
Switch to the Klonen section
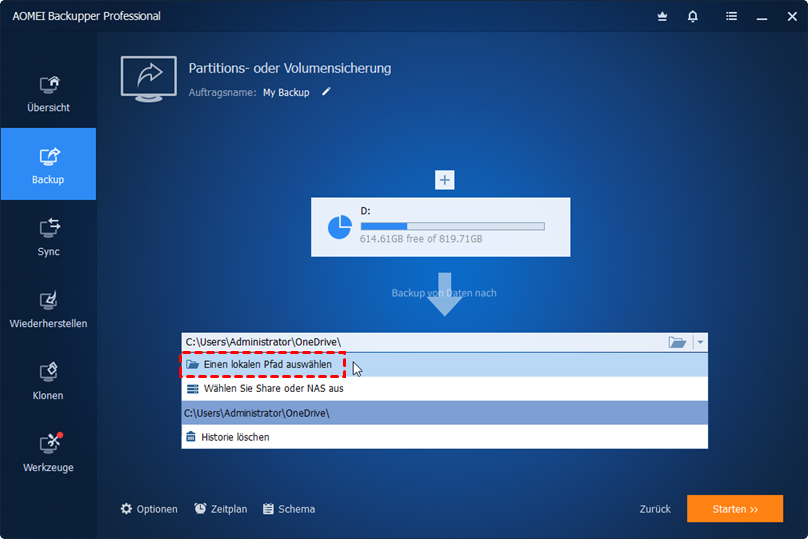[48, 381]
